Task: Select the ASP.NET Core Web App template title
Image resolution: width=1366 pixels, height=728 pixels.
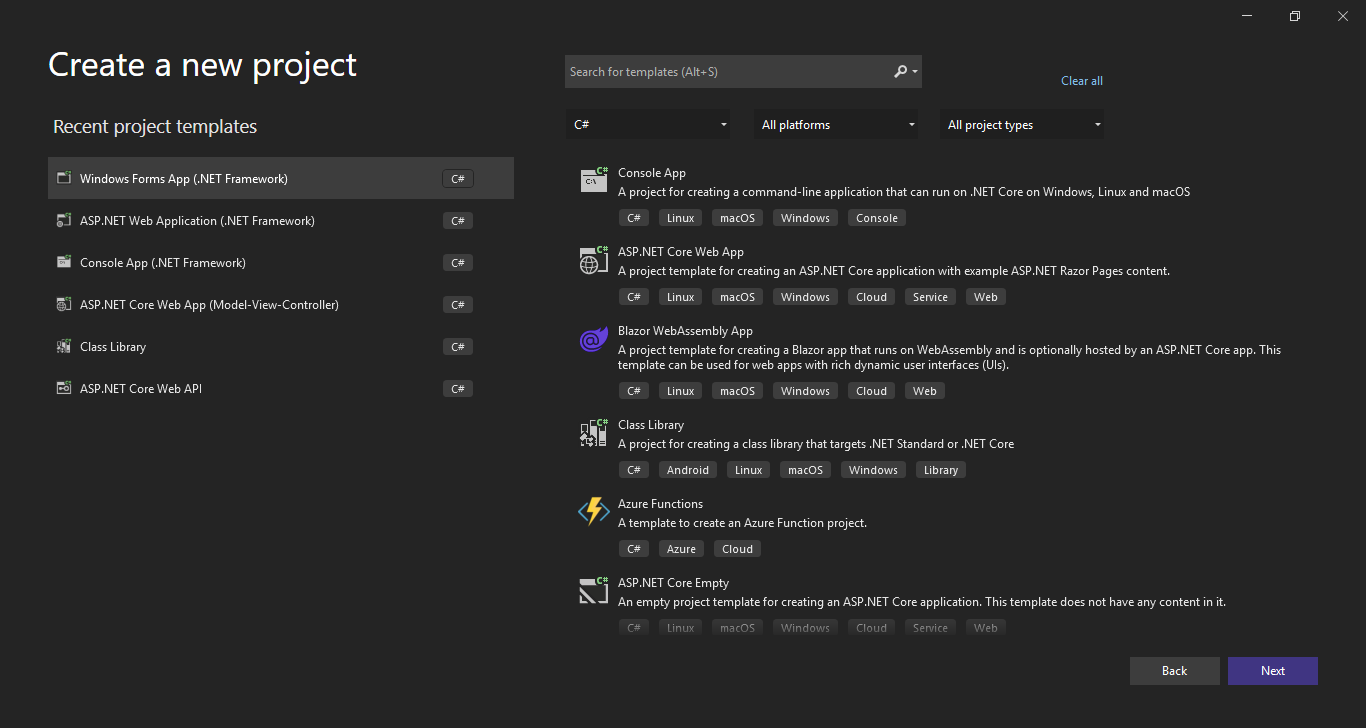Action: coord(681,252)
